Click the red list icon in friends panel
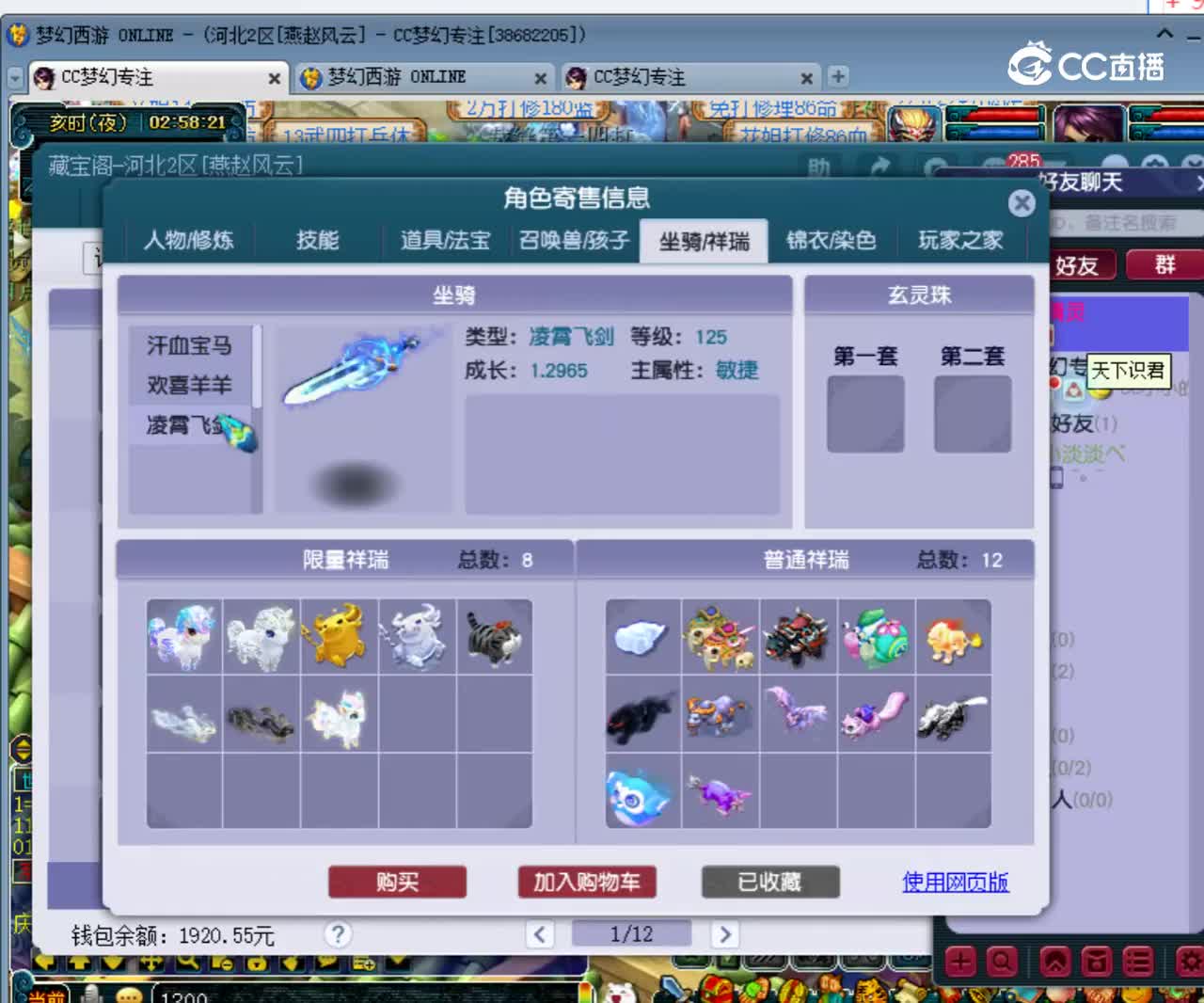The width and height of the screenshot is (1204, 1003). (x=1137, y=962)
